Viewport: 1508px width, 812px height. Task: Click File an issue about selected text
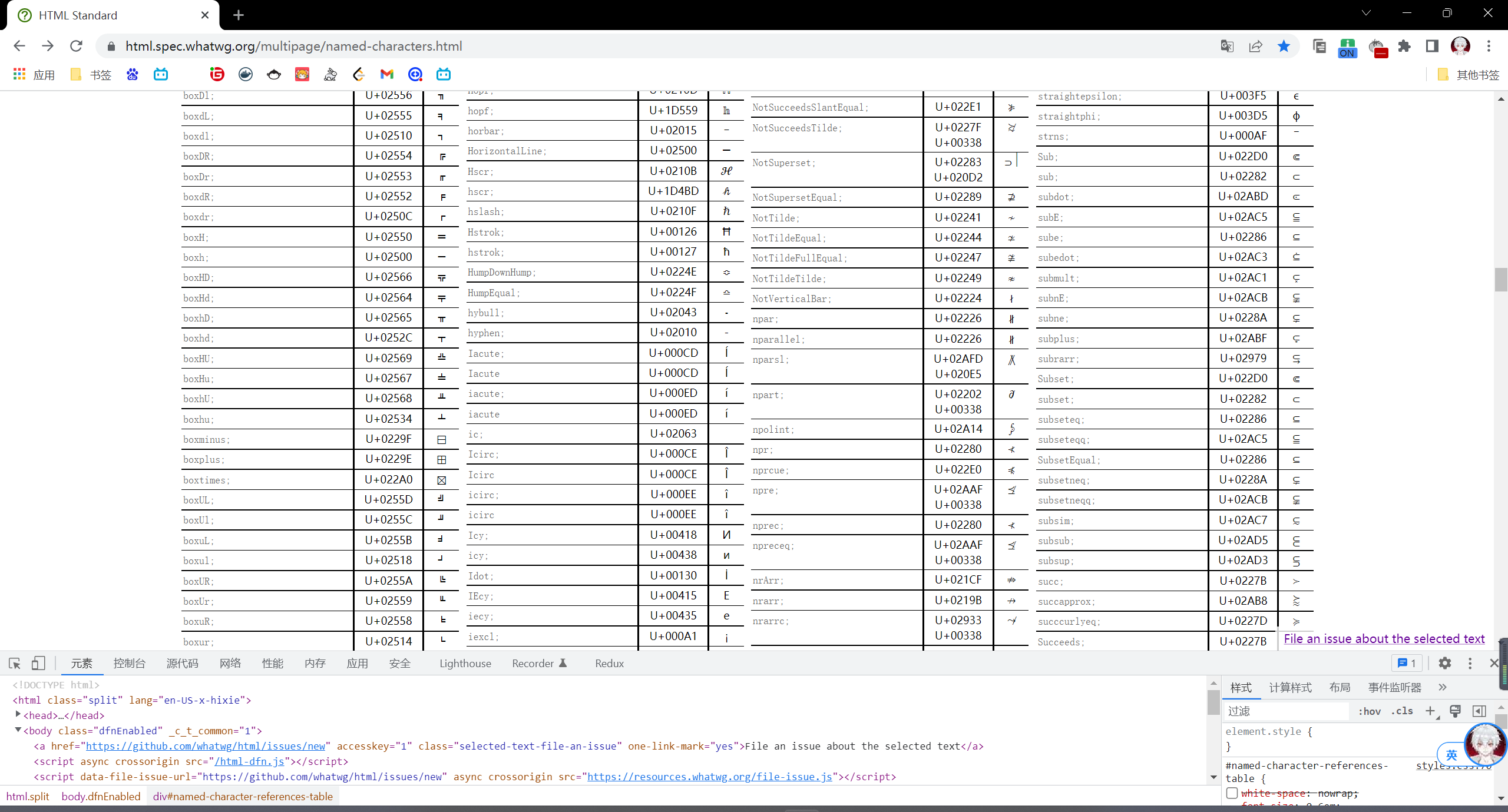(x=1384, y=639)
